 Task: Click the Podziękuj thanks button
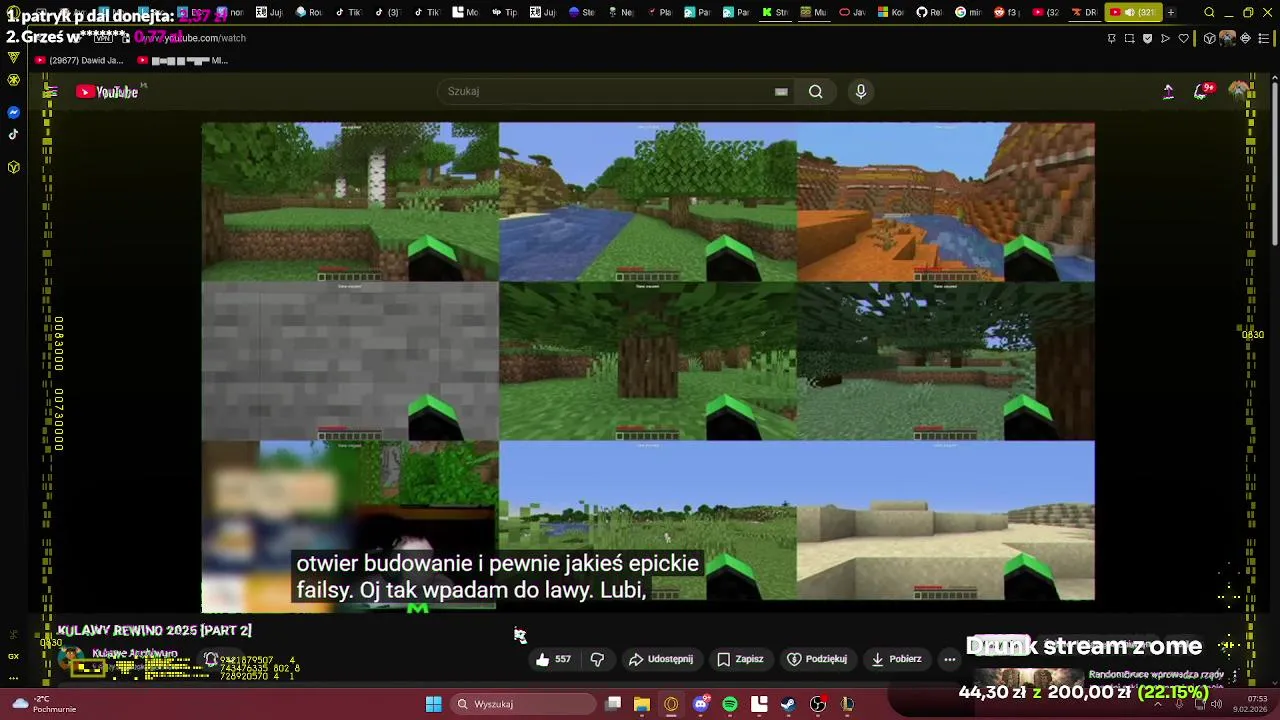[817, 659]
